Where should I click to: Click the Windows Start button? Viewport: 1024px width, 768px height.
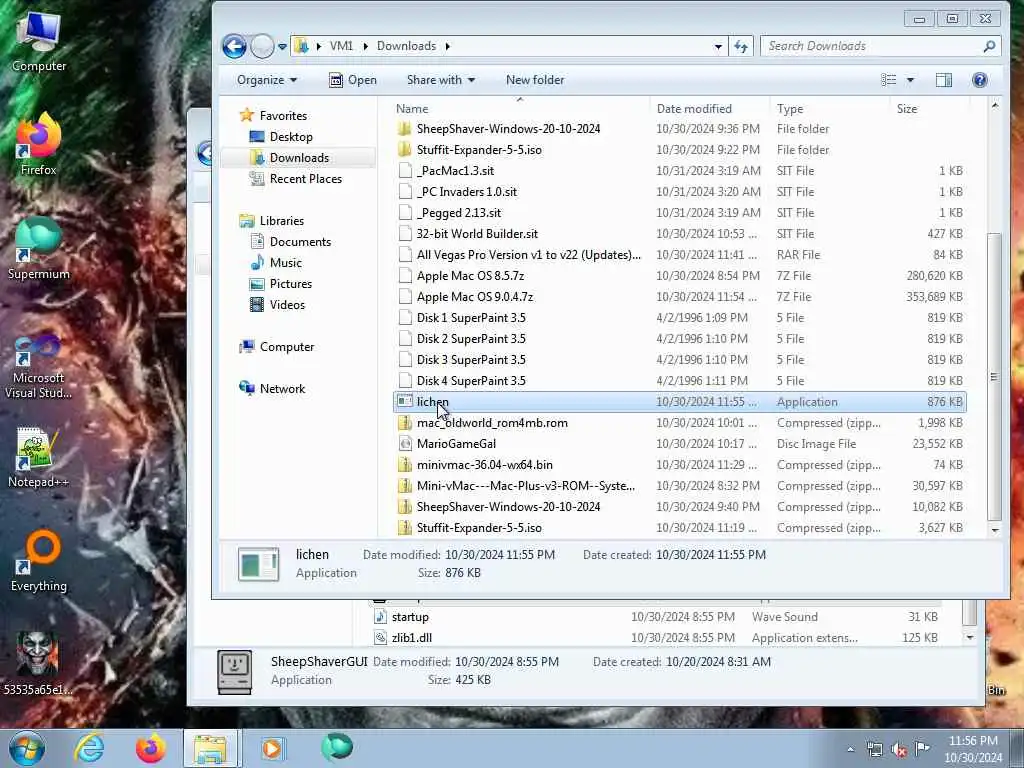point(27,748)
